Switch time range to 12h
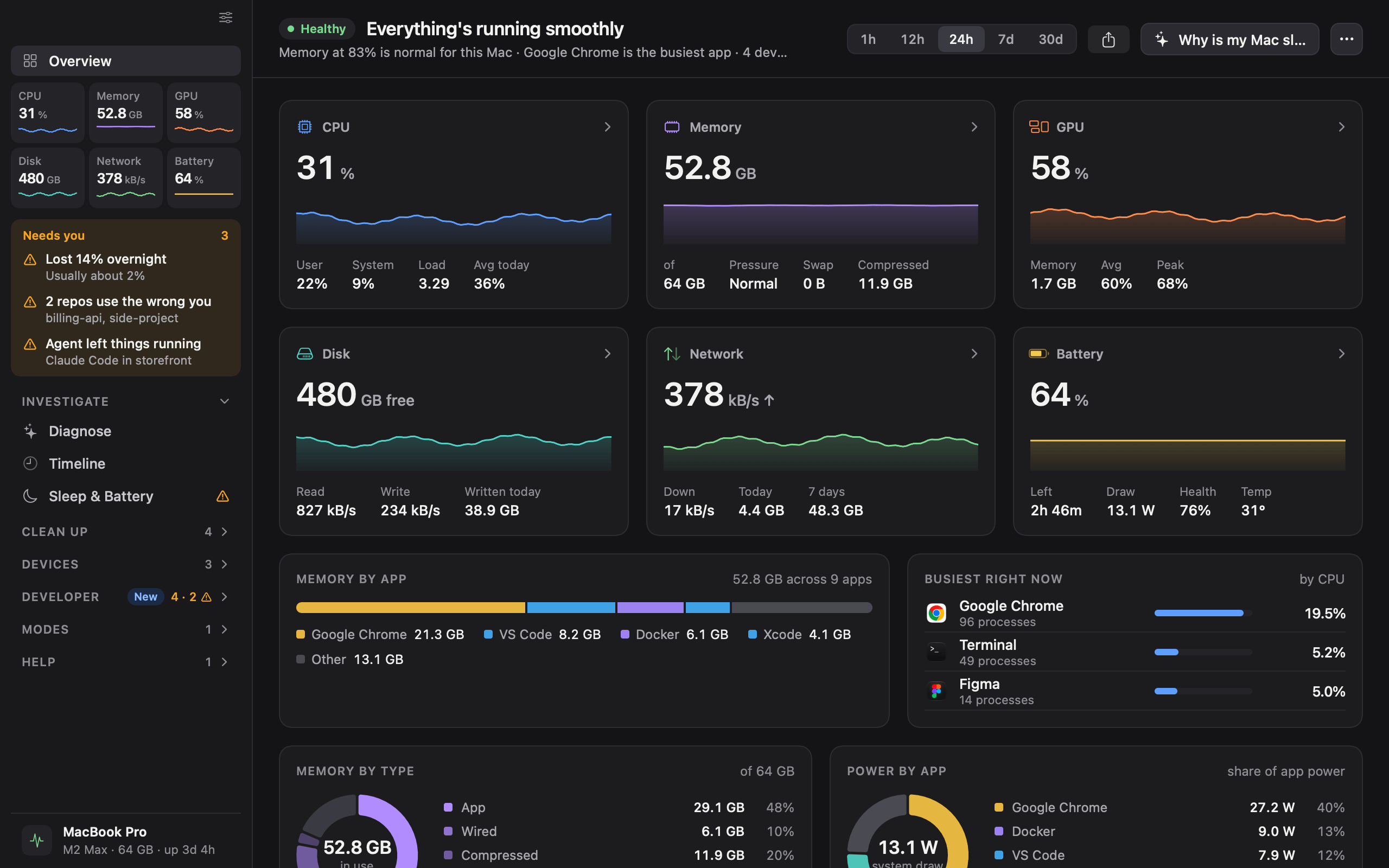This screenshot has width=1389, height=868. 912,39
